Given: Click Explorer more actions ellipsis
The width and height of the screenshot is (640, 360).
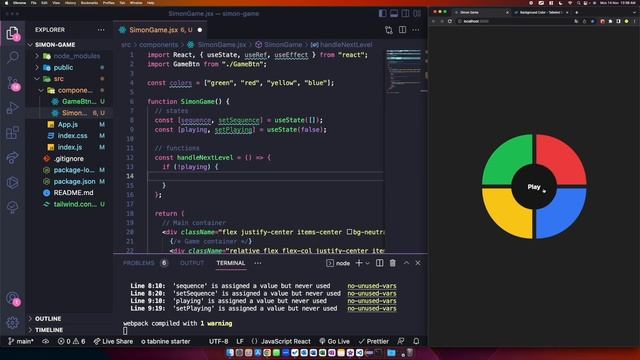Looking at the screenshot, I should (x=101, y=30).
